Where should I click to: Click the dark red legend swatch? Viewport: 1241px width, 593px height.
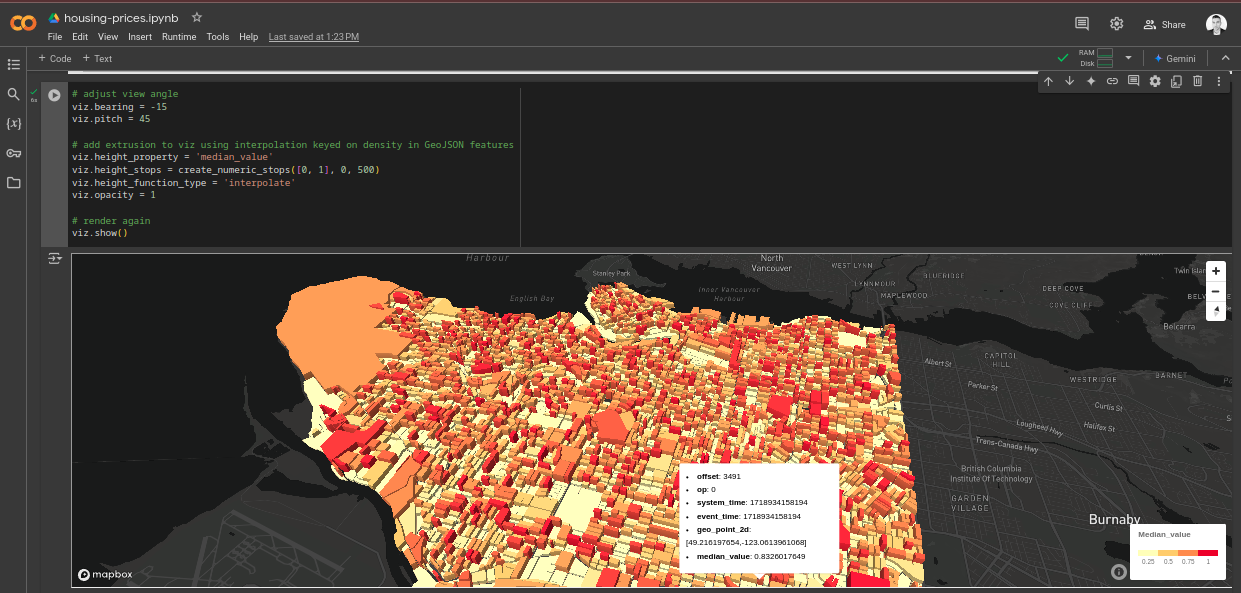pyautogui.click(x=1208, y=552)
